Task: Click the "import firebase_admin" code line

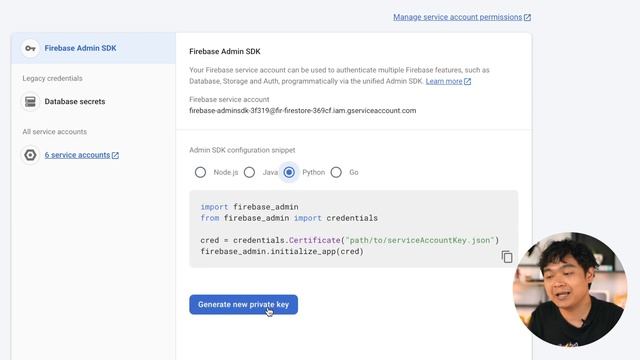Action: [x=249, y=207]
